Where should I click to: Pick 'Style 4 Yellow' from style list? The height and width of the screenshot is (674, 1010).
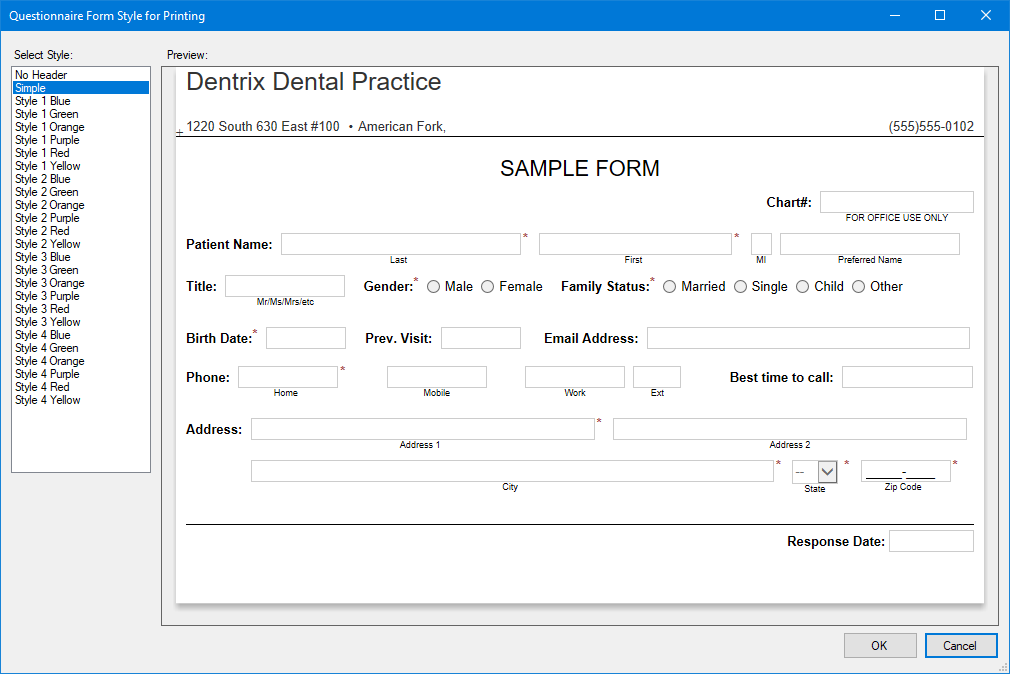click(48, 400)
